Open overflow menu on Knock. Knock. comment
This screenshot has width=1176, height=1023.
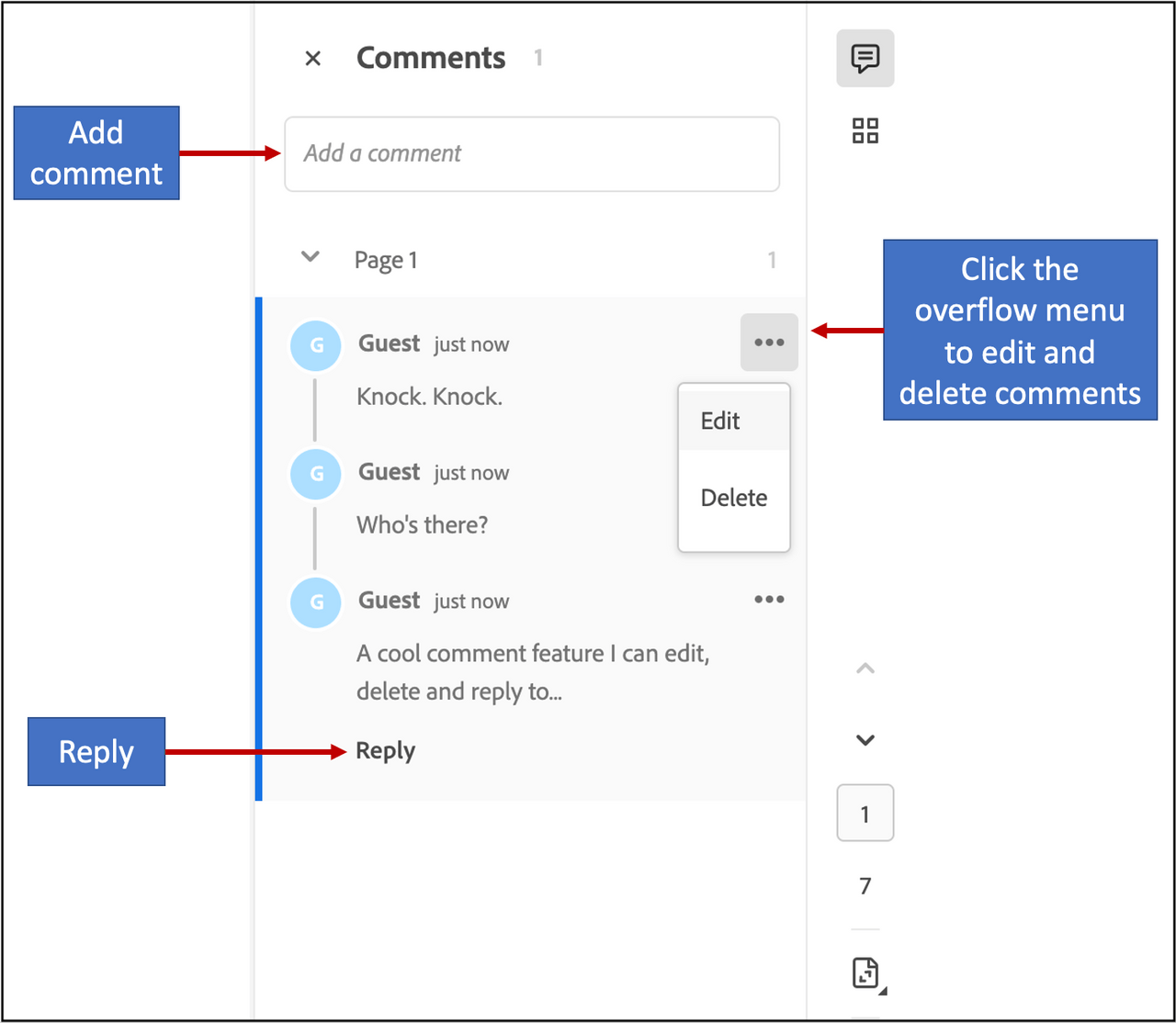pos(769,343)
